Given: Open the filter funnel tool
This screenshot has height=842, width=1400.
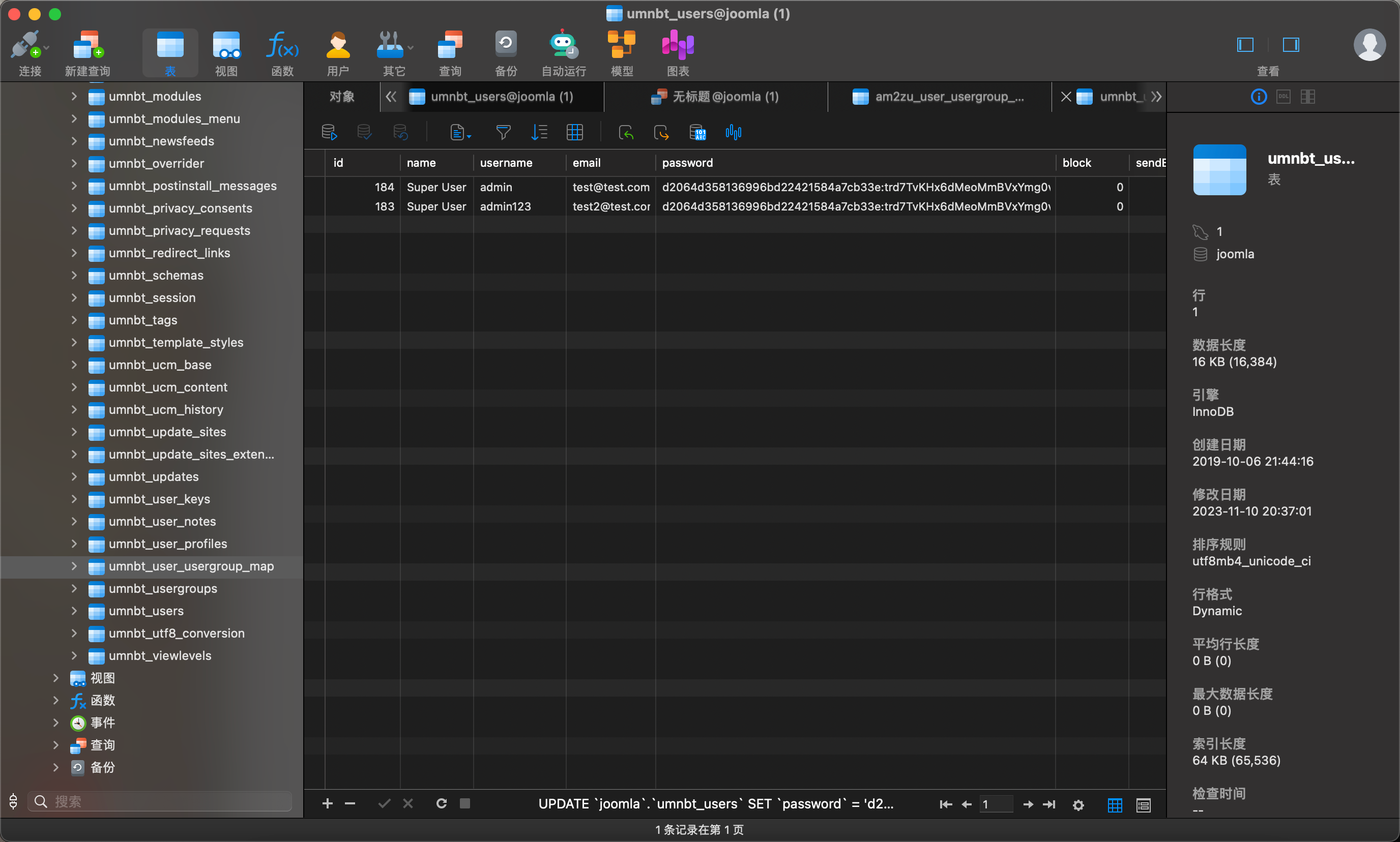Looking at the screenshot, I should (x=503, y=132).
